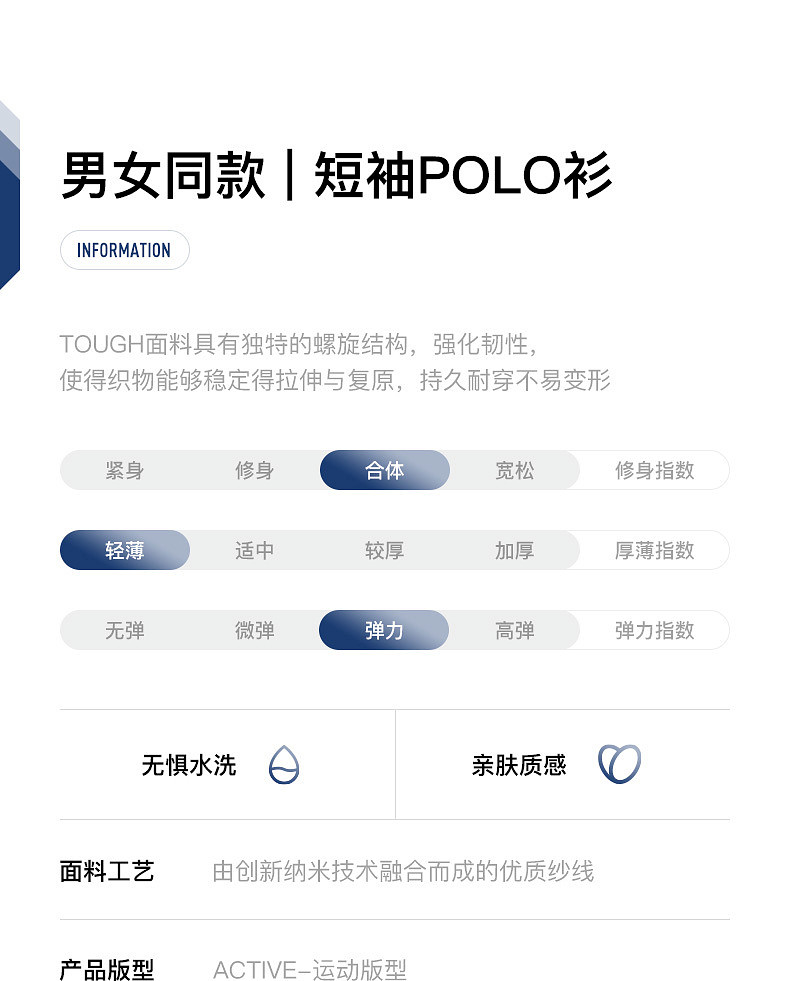The image size is (790, 981).
Task: Choose the highlighted 合体 fit option
Action: (x=385, y=470)
